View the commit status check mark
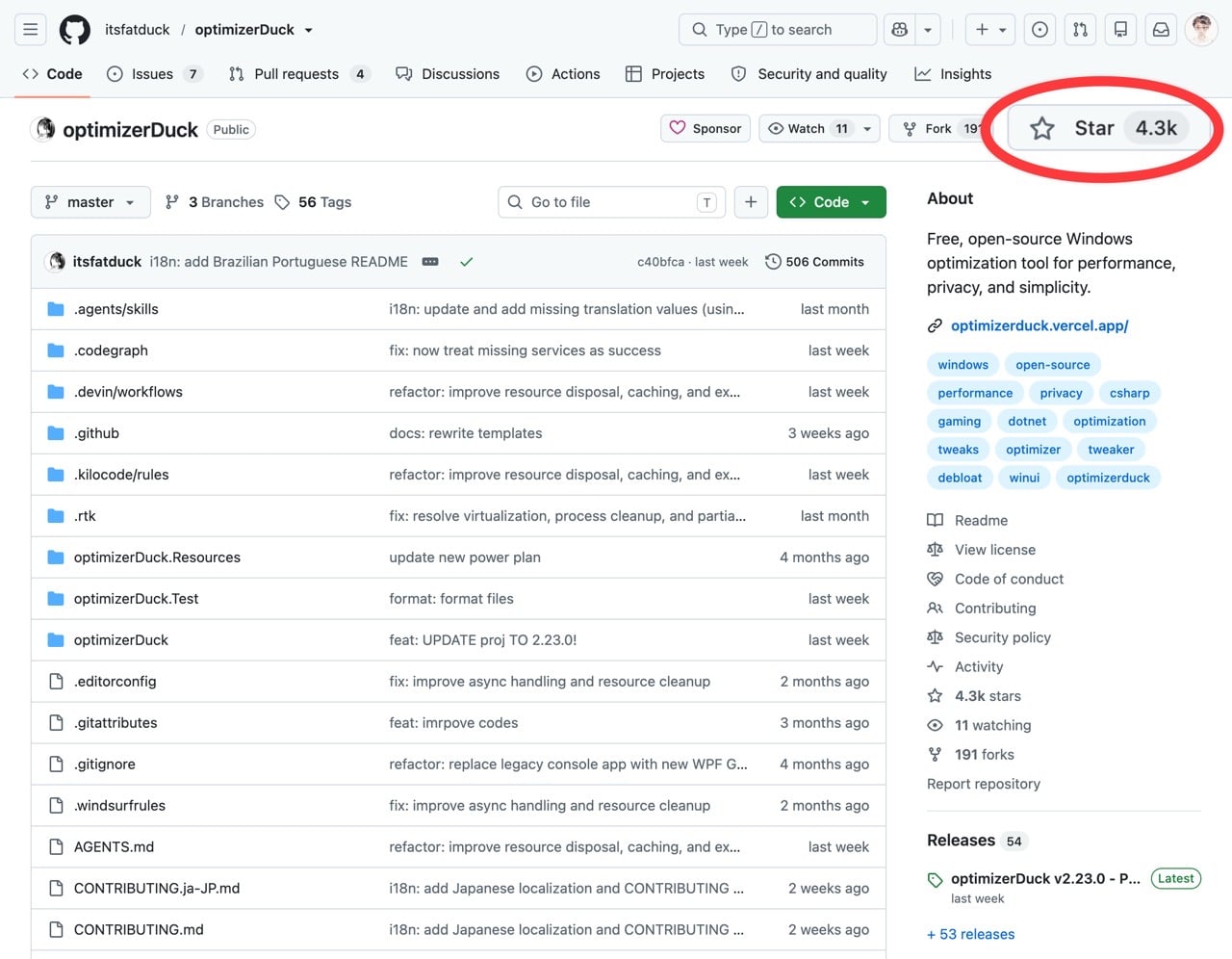The image size is (1232, 959). 467,262
